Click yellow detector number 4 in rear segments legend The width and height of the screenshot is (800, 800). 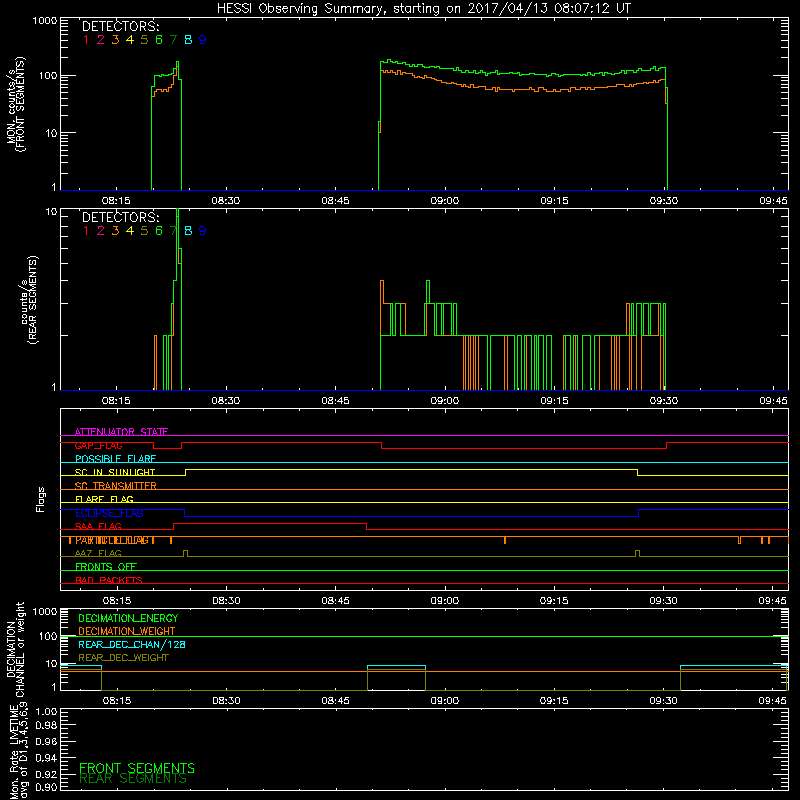(x=130, y=231)
